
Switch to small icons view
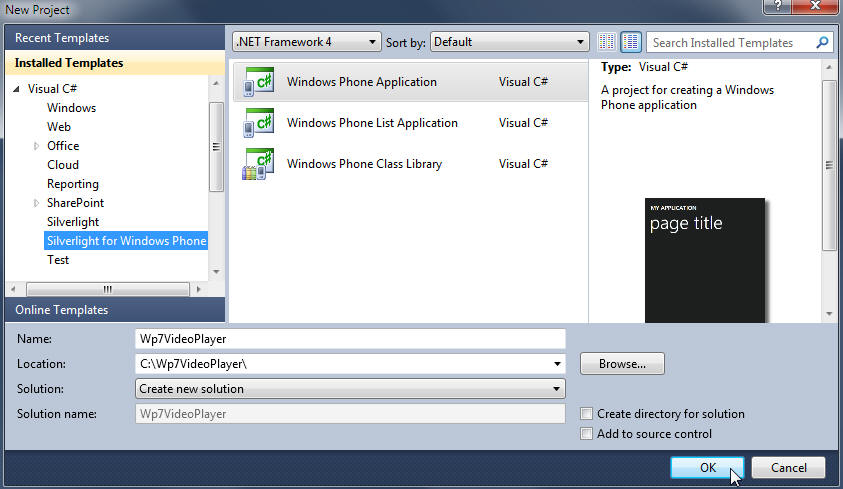(x=606, y=42)
